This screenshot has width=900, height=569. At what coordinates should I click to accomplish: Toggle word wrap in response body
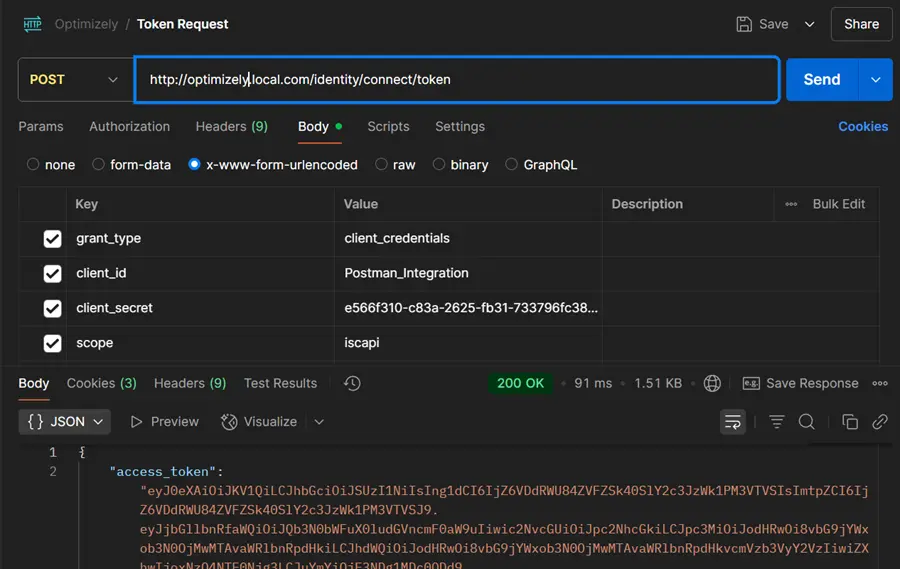click(x=733, y=422)
